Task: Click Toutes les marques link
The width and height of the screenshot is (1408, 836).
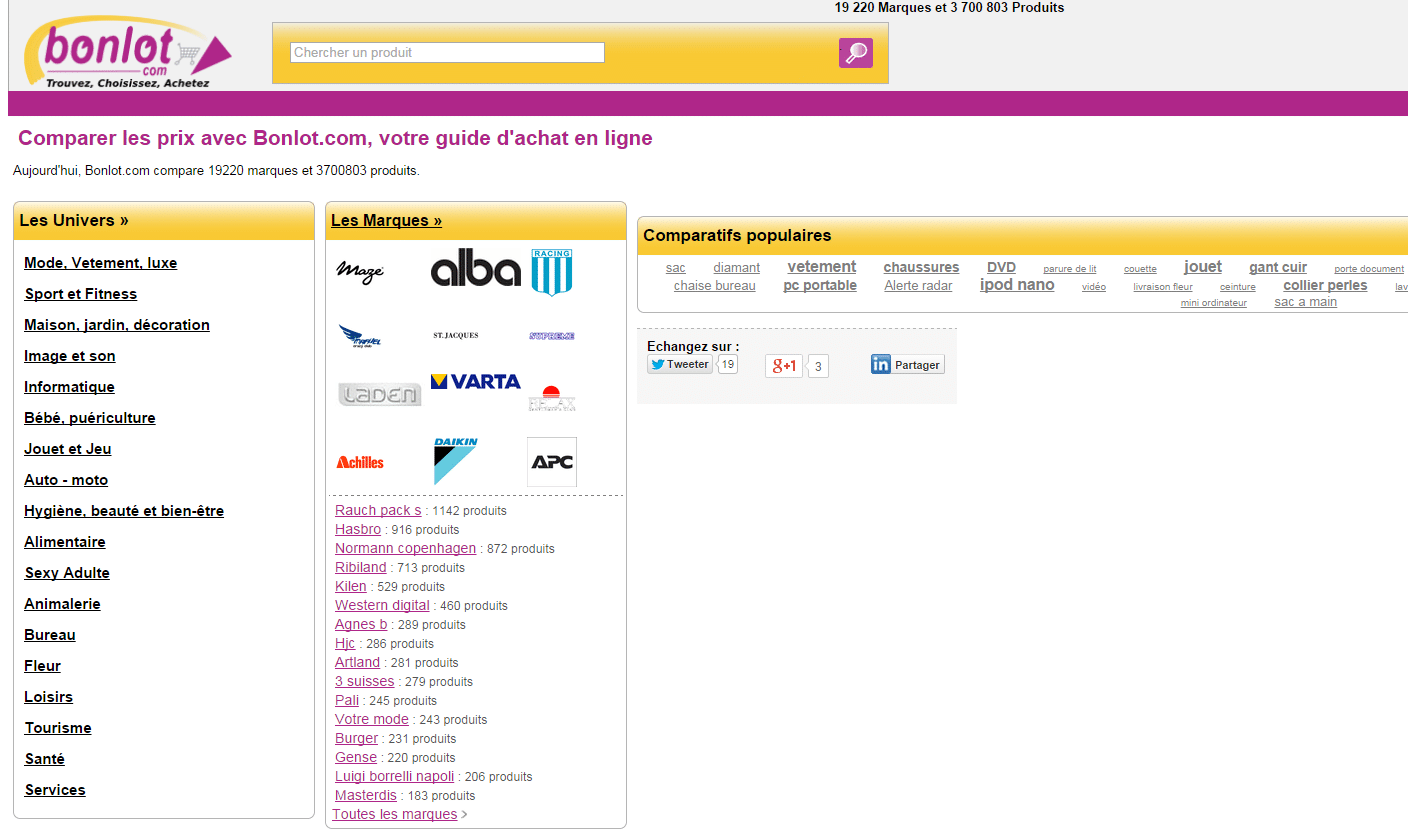Action: (x=395, y=814)
